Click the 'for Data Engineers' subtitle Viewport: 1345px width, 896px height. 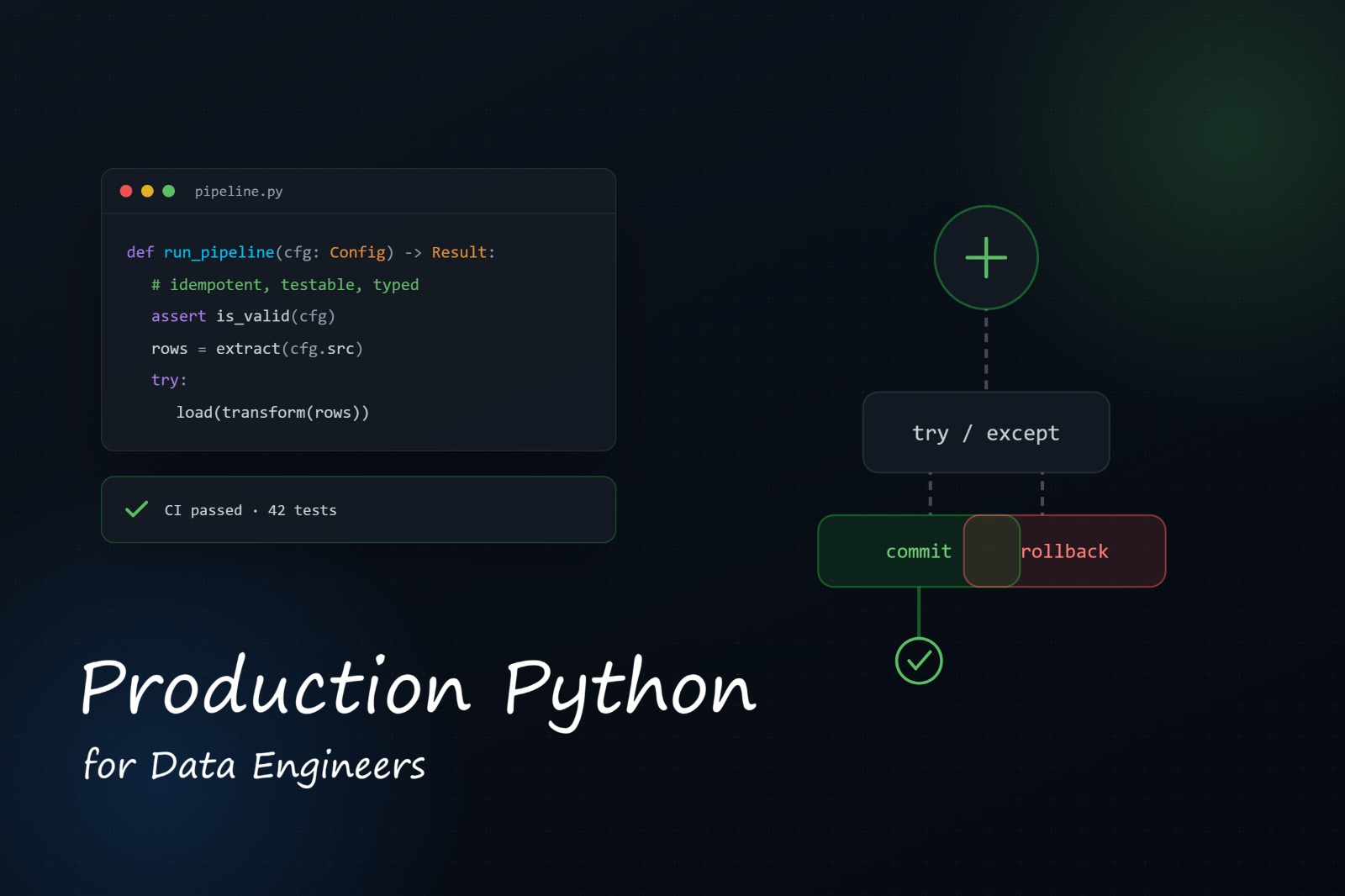(x=254, y=765)
